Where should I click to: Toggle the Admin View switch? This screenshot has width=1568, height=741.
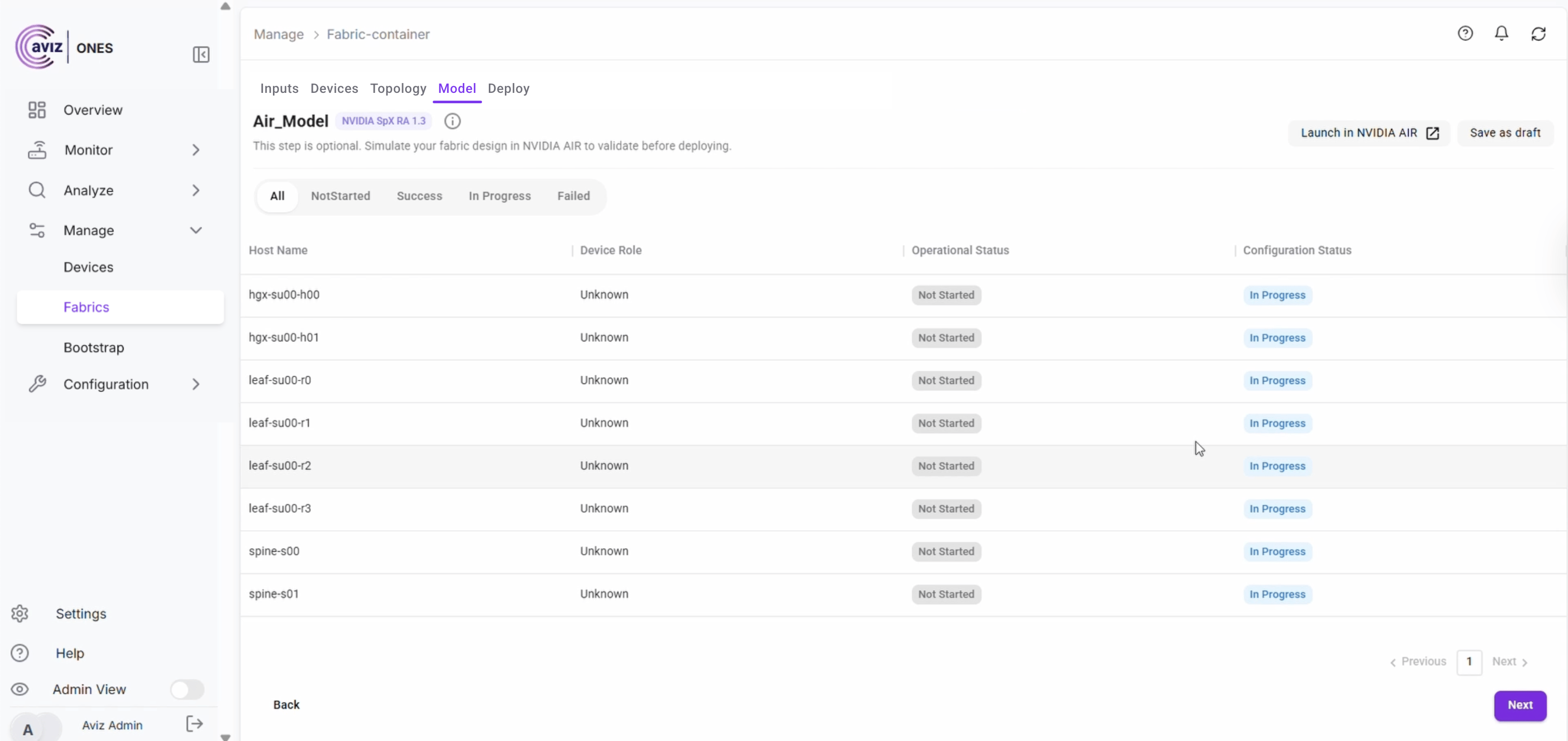[x=187, y=689]
